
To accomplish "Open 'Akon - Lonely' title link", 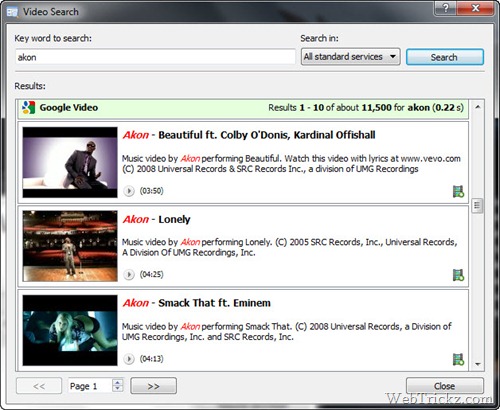I will pos(157,219).
